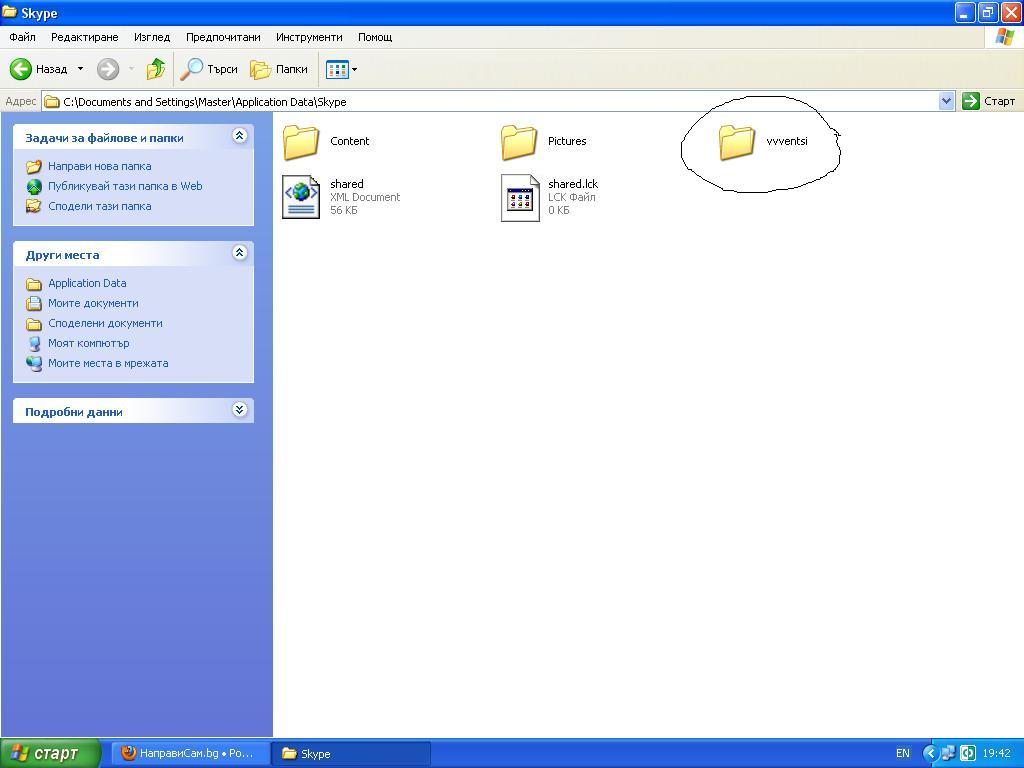Open the Предпочитани menu
This screenshot has width=1024, height=768.
pyautogui.click(x=223, y=37)
